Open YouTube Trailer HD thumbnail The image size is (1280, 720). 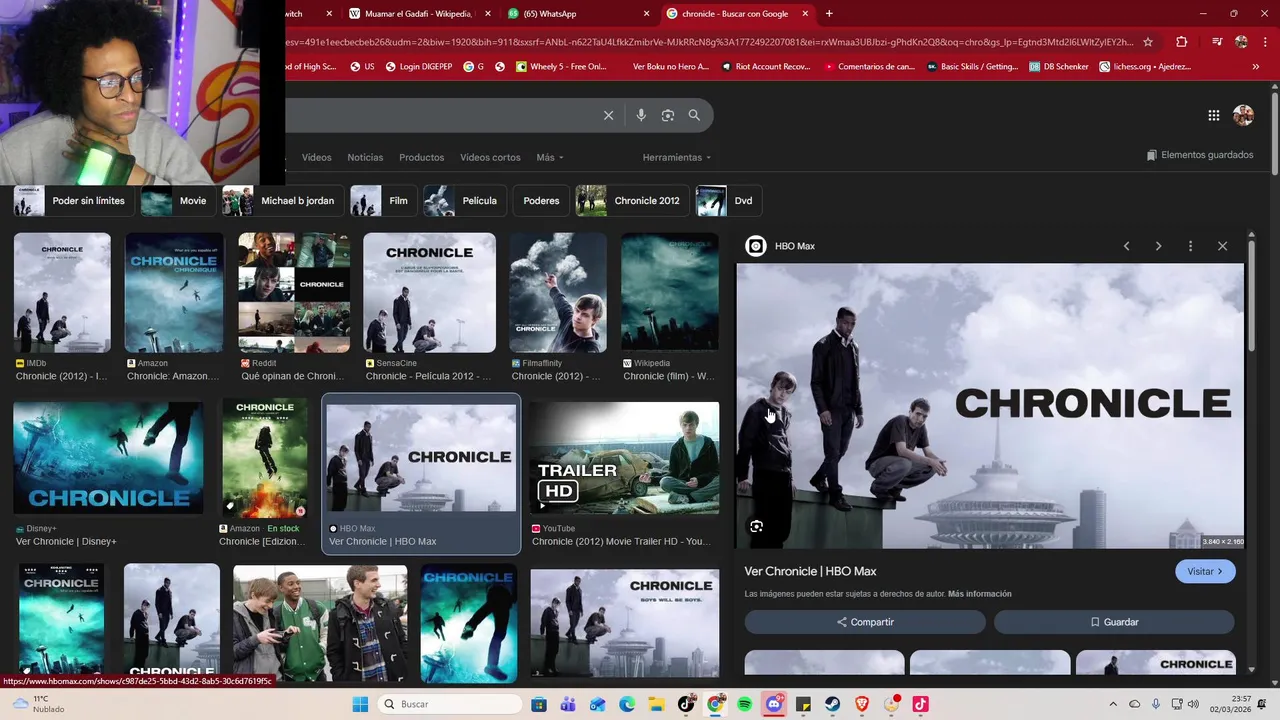click(x=624, y=458)
